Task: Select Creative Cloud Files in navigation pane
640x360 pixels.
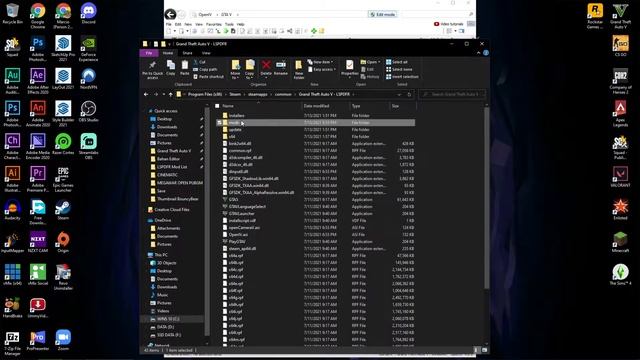Action: tap(172, 209)
